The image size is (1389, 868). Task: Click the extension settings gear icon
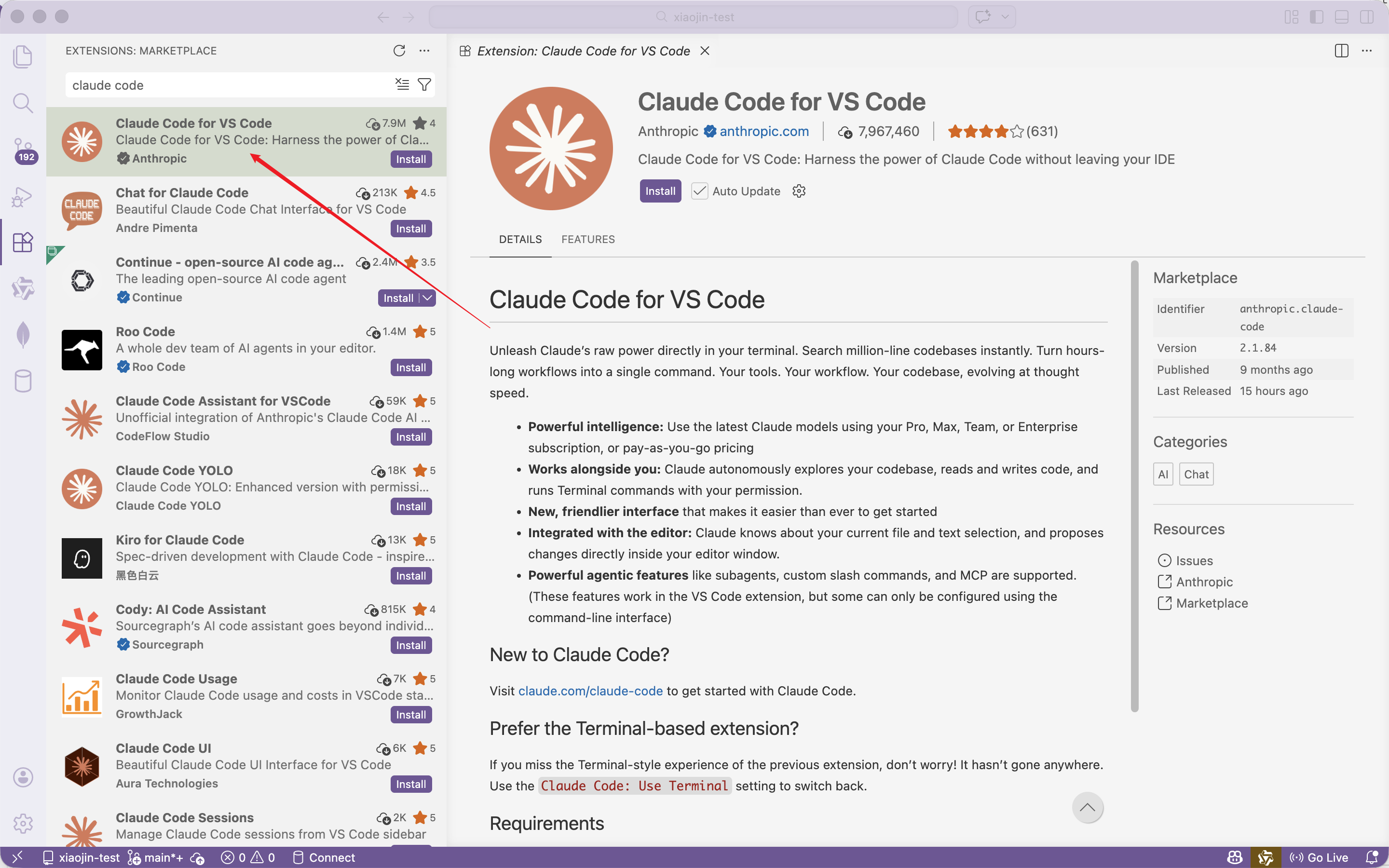point(799,191)
